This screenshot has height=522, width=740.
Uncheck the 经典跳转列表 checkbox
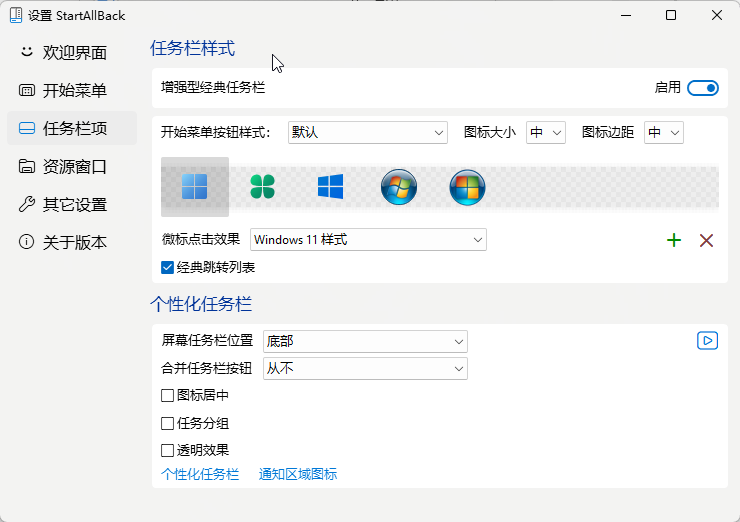[x=167, y=268]
